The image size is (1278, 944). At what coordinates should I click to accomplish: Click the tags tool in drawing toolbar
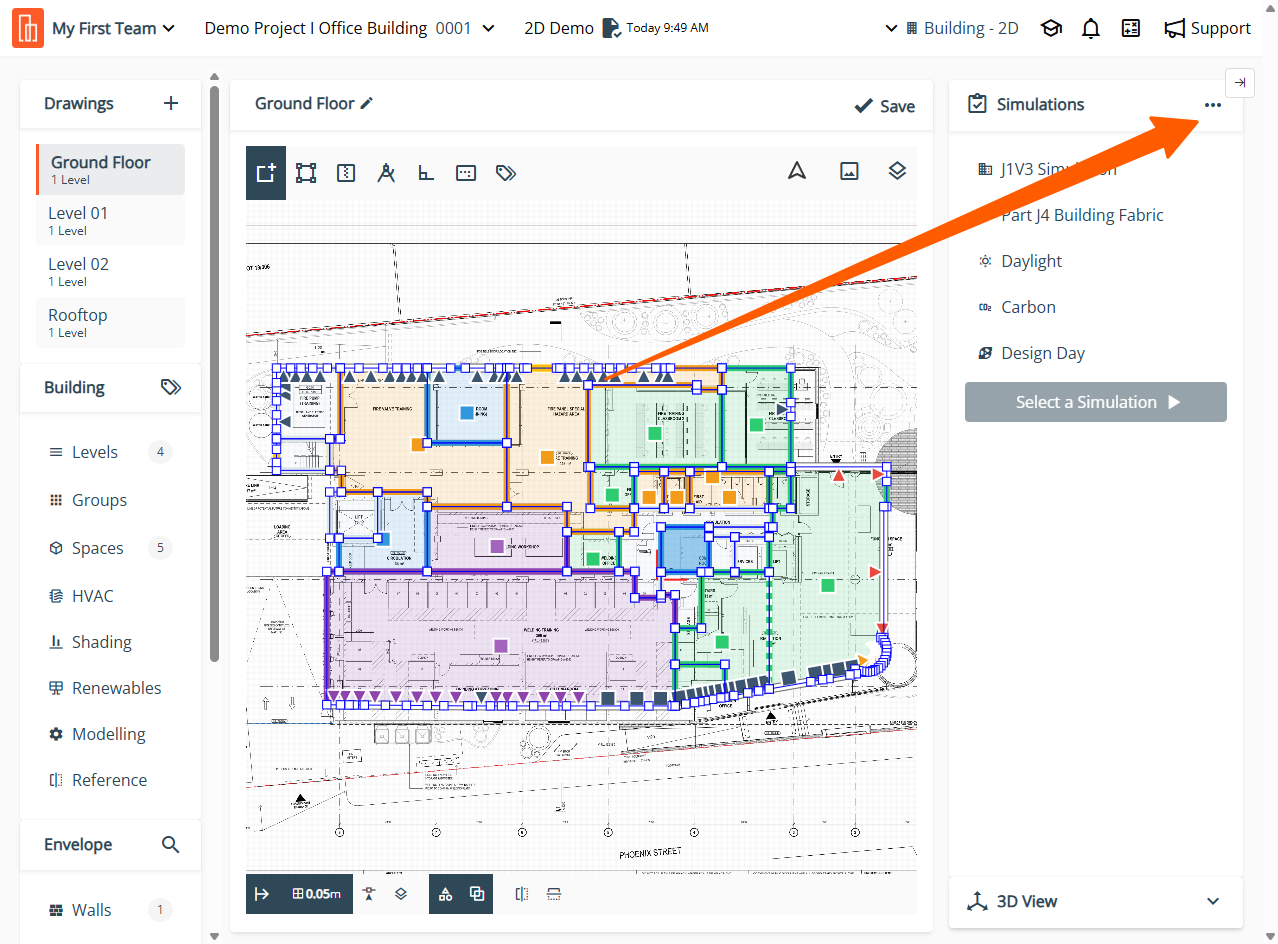point(506,173)
